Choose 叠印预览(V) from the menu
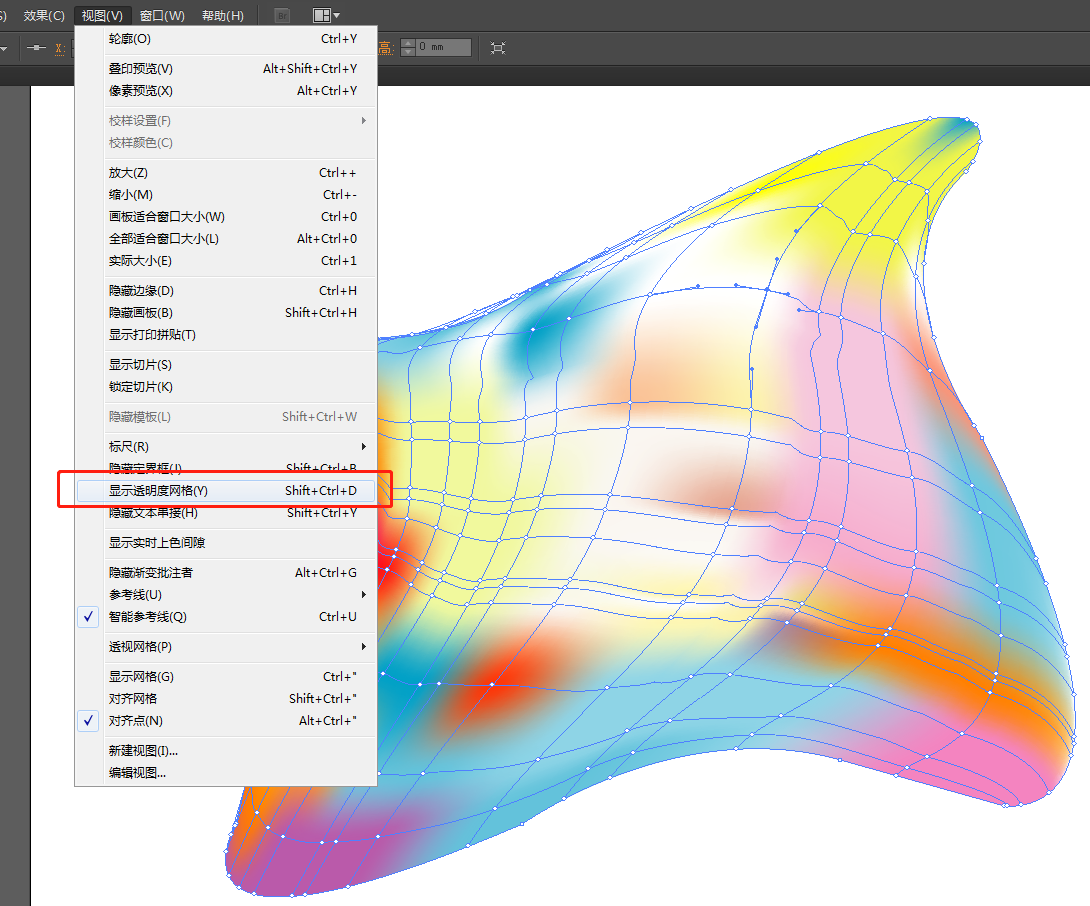The image size is (1090, 906). (226, 69)
